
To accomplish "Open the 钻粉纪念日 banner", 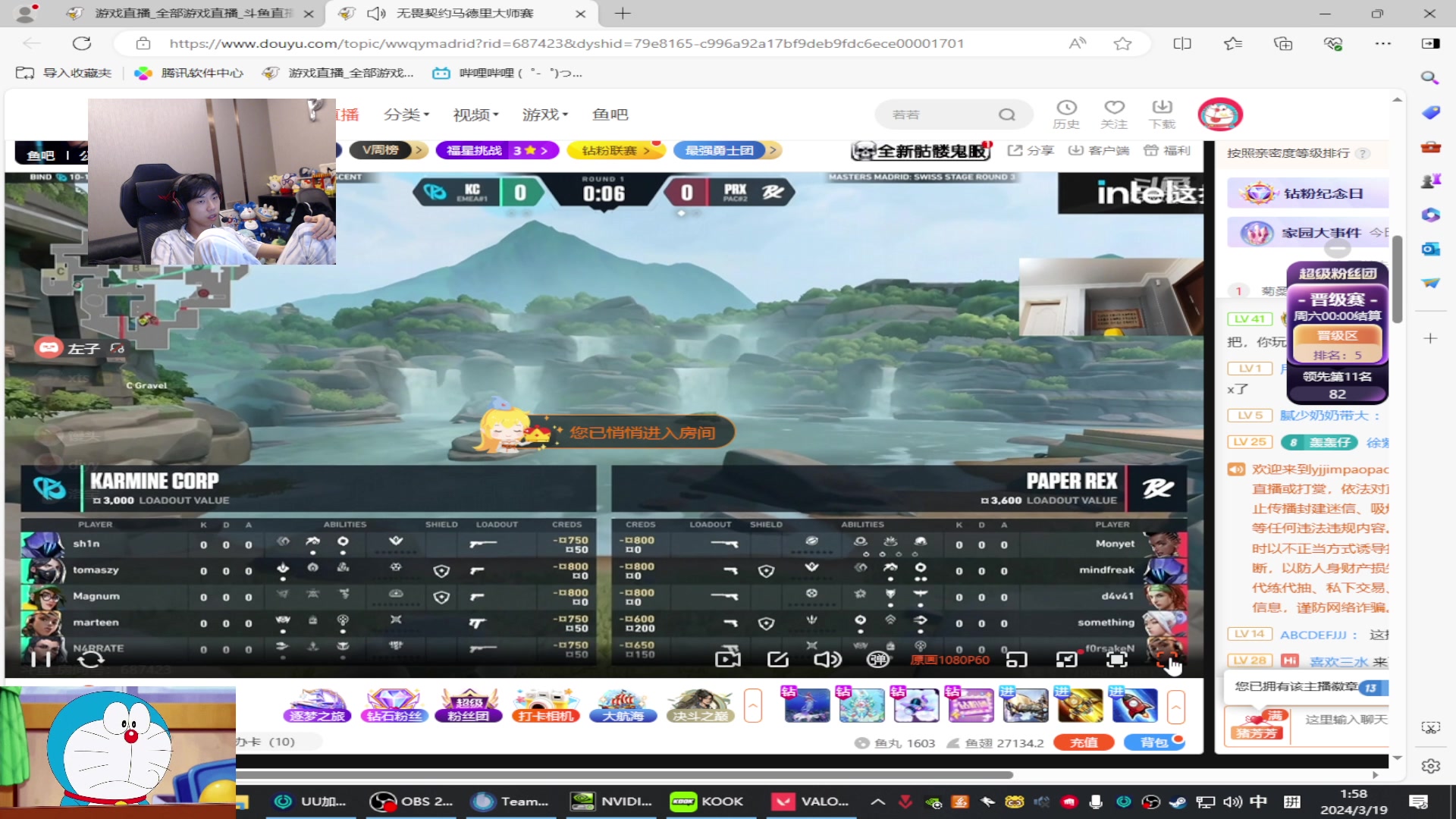I will 1308,193.
